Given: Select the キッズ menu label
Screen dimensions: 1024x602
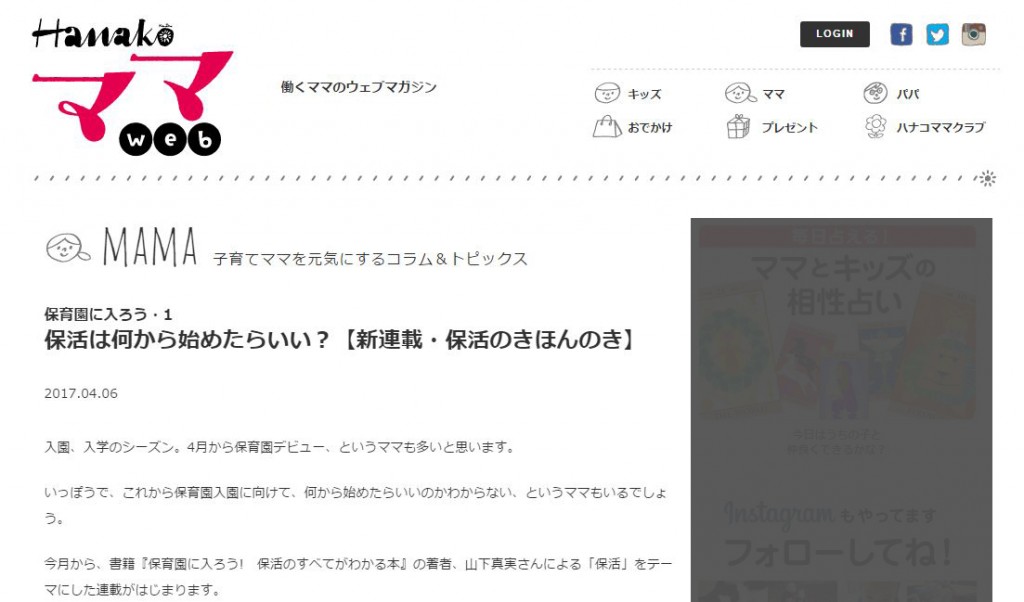Looking at the screenshot, I should [645, 94].
